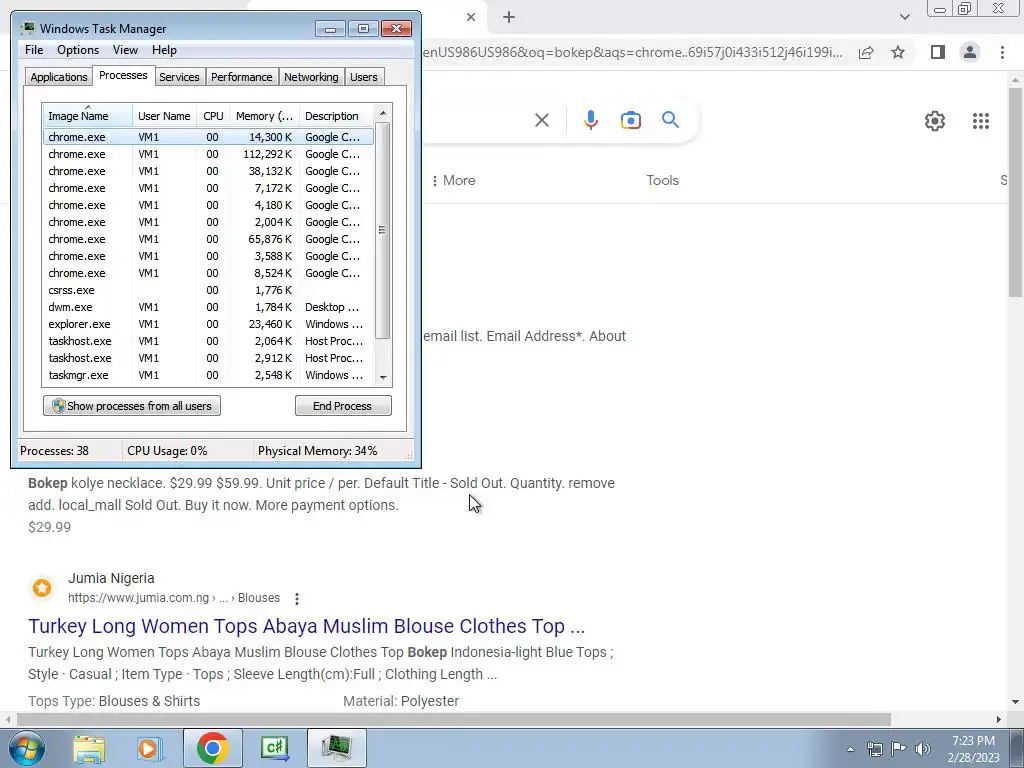Open the Google apps grid
Screen dimensions: 1024x768
click(980, 121)
